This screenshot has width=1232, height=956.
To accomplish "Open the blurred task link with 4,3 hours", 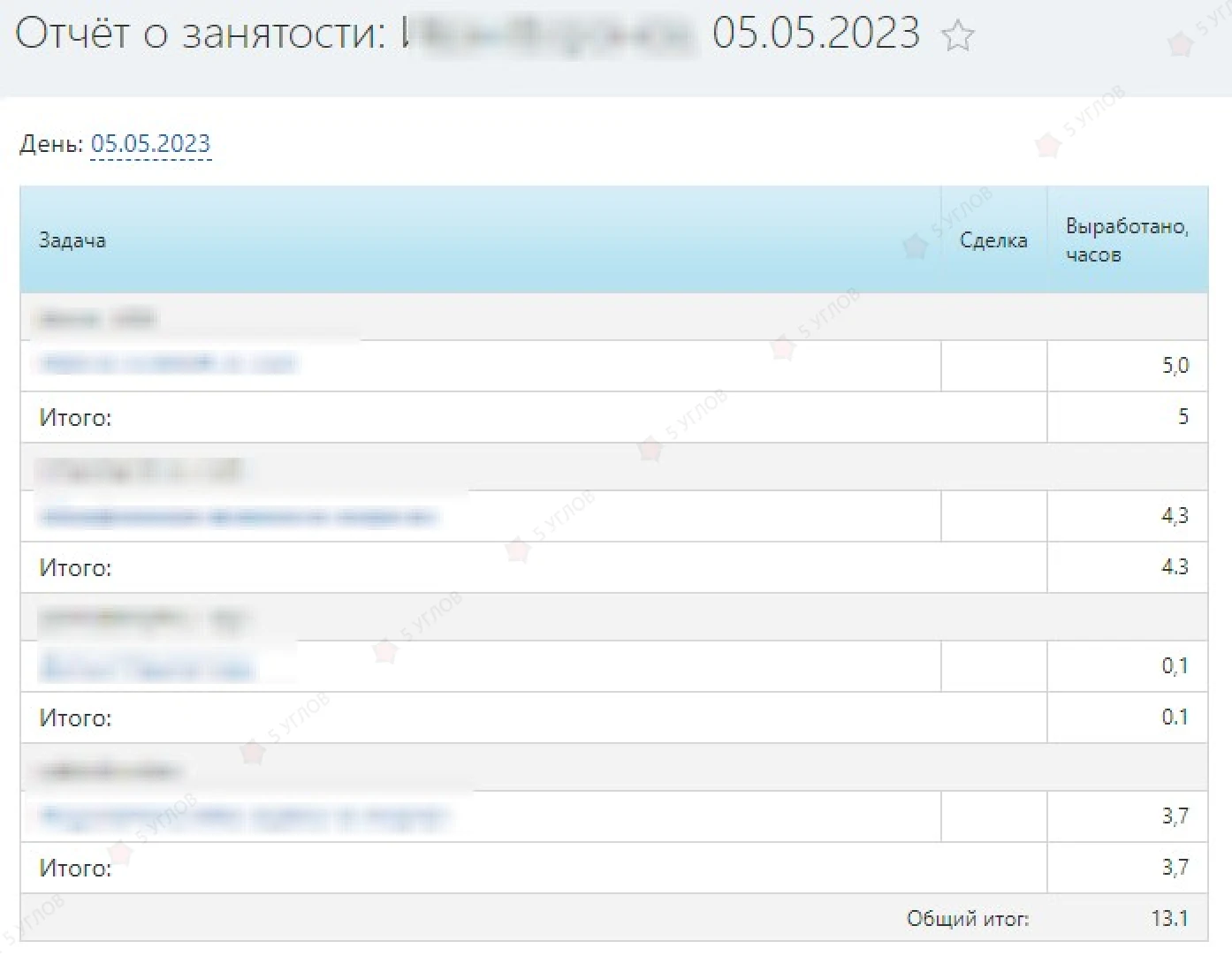I will (238, 516).
